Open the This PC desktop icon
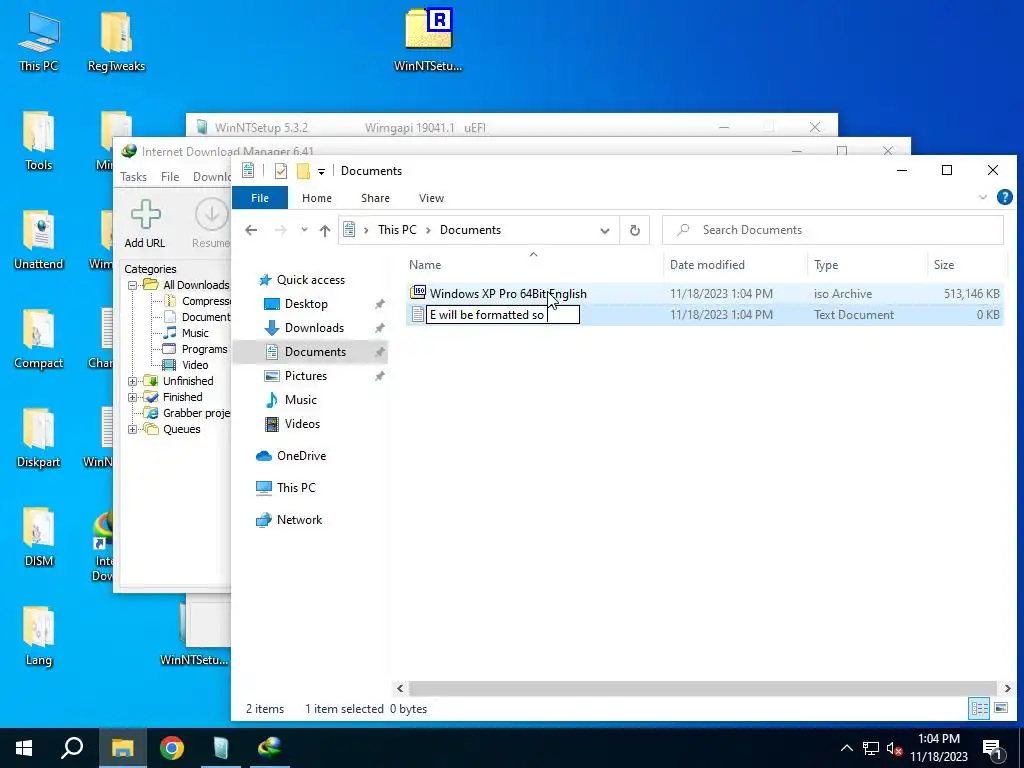This screenshot has width=1024, height=768. (39, 40)
